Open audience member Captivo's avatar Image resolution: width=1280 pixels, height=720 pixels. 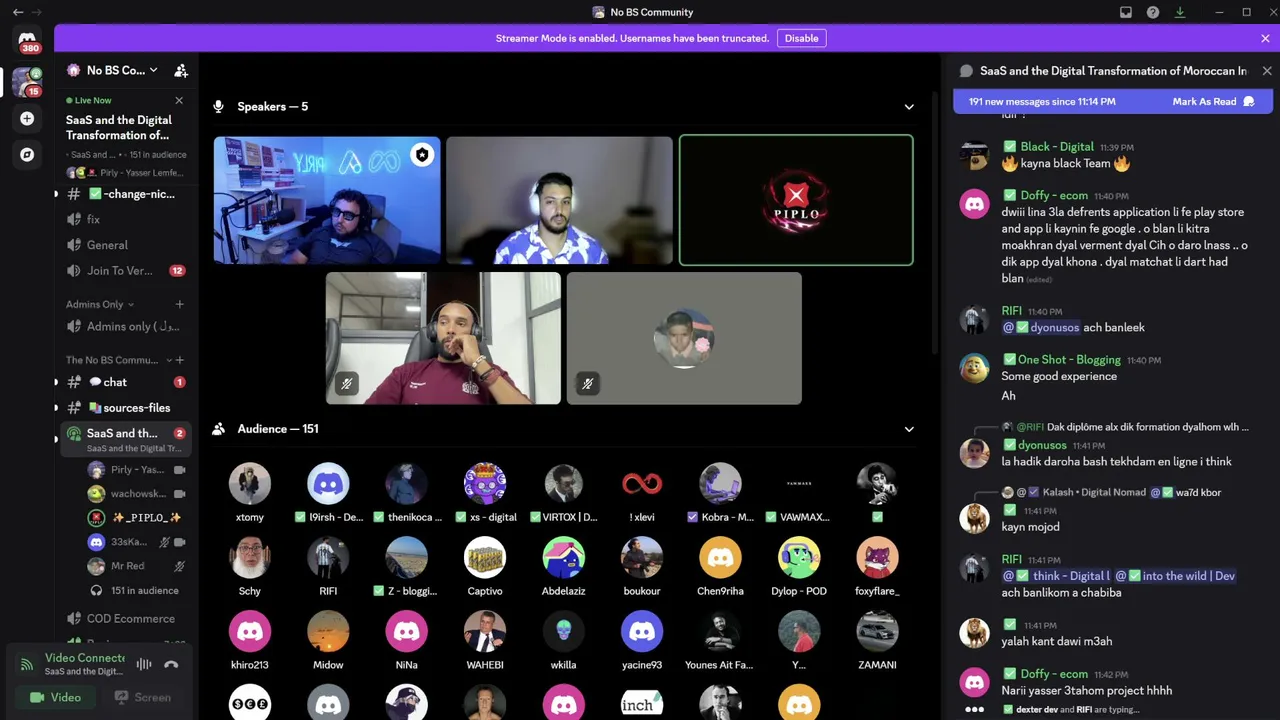[x=485, y=558]
